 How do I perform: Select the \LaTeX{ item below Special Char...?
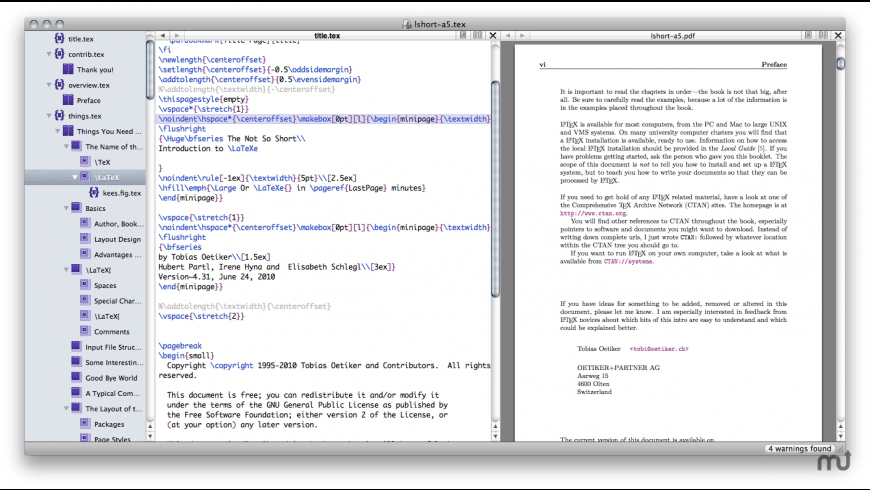pyautogui.click(x=107, y=316)
